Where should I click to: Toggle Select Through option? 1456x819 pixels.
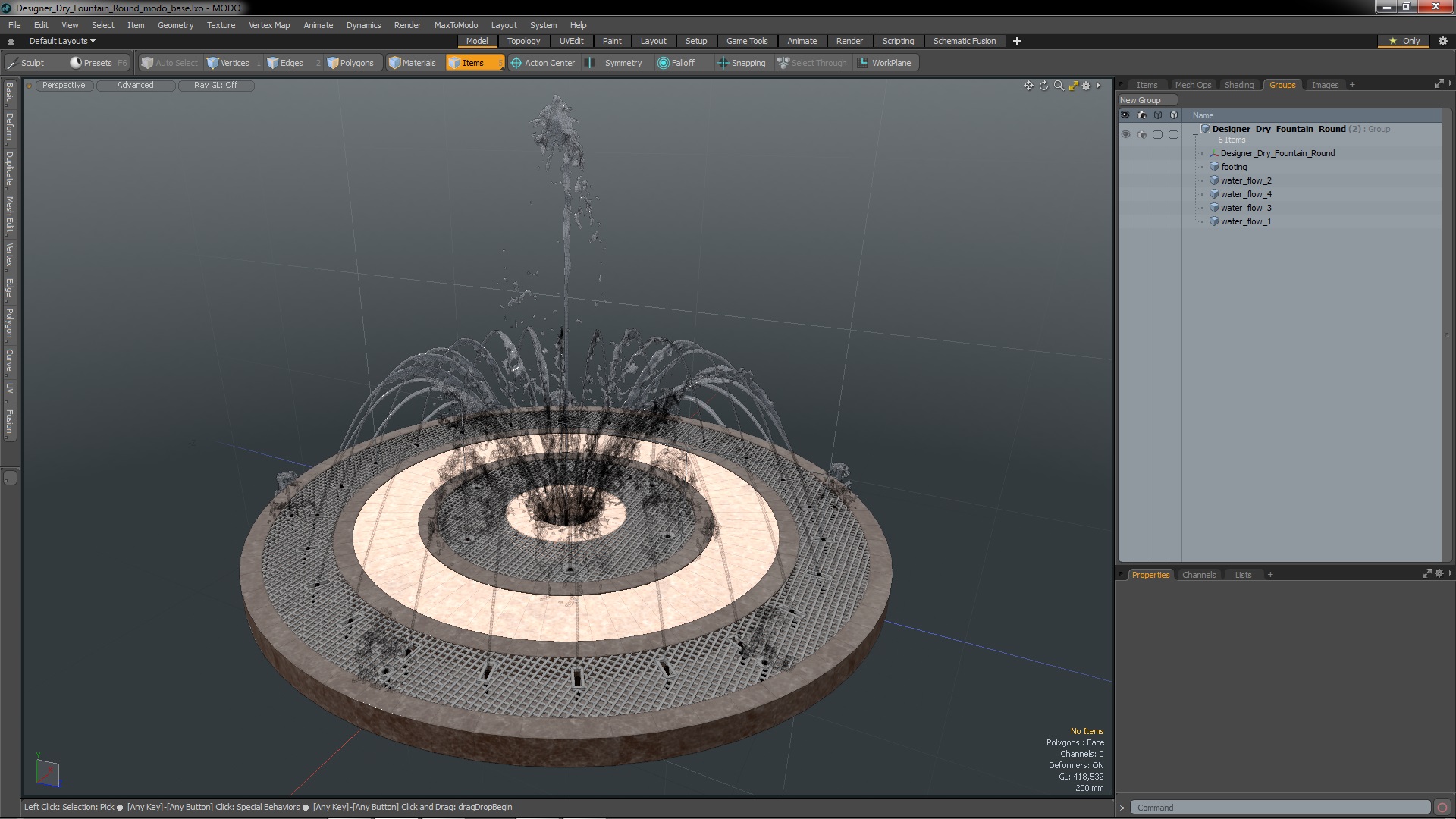coord(812,63)
